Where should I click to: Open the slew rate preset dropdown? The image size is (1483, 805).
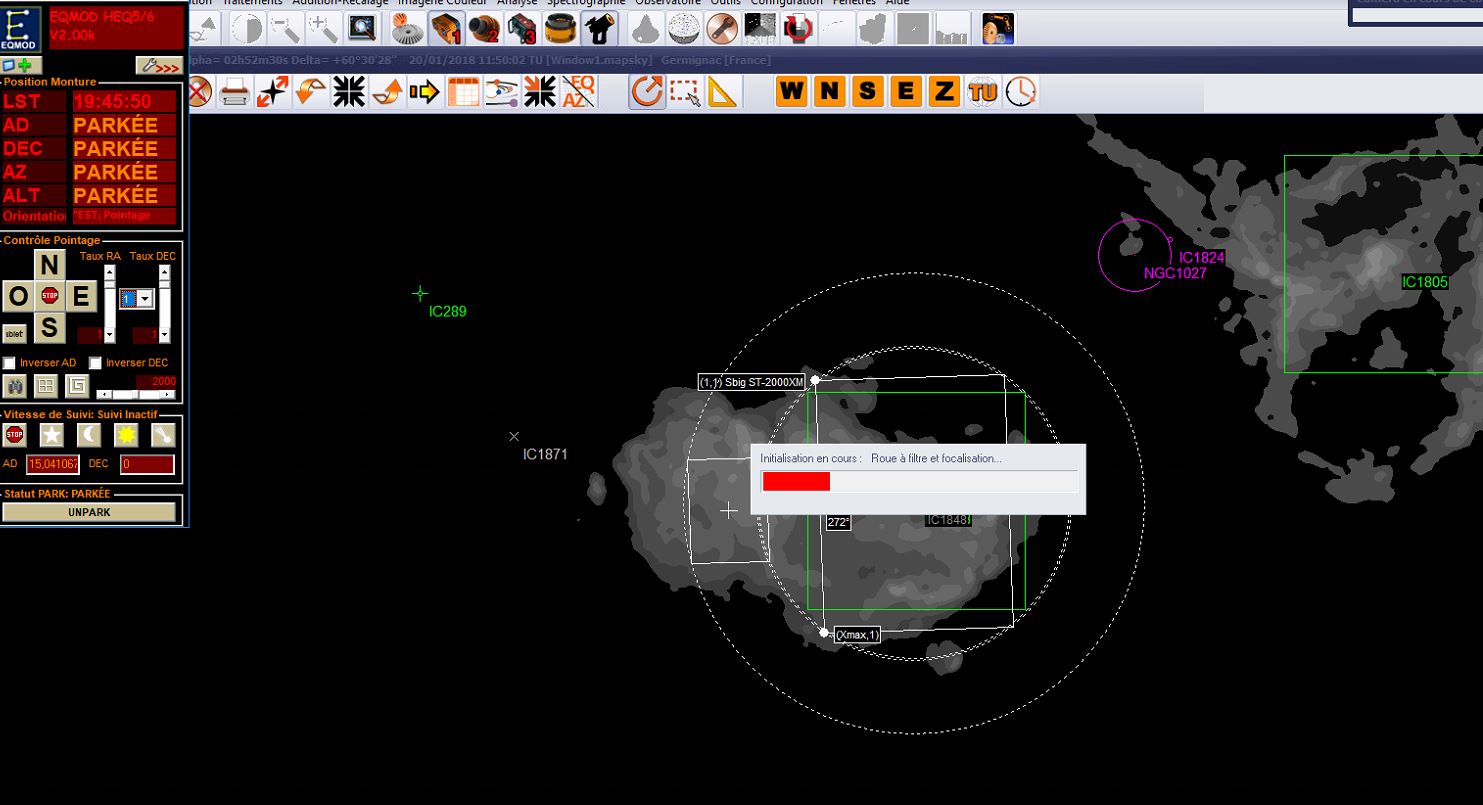(x=146, y=299)
